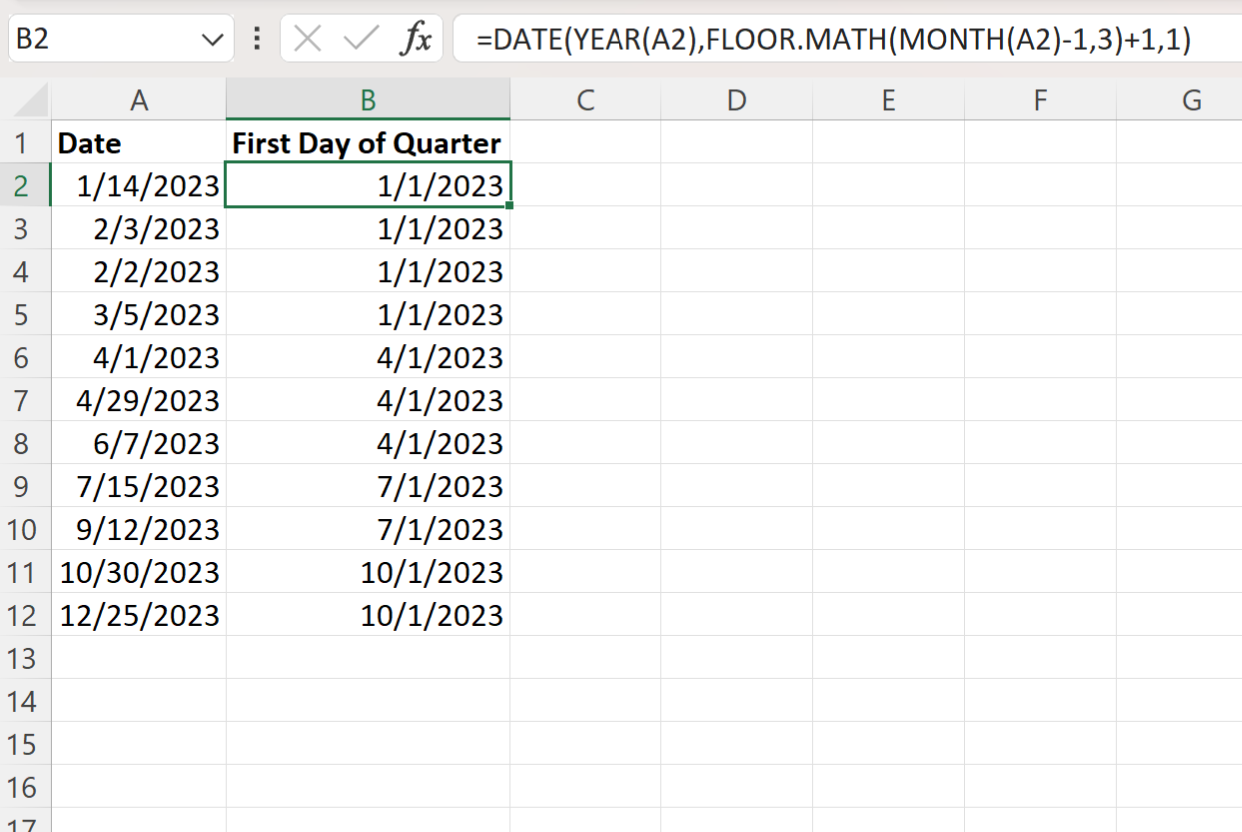Click cell B11 showing 10/1/2023

(x=368, y=573)
